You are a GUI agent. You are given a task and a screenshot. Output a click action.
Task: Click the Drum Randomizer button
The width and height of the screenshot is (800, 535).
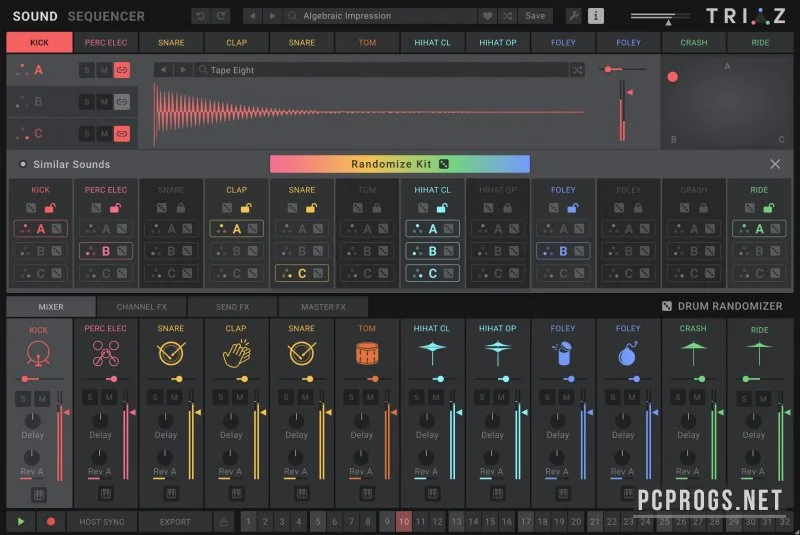[722, 306]
